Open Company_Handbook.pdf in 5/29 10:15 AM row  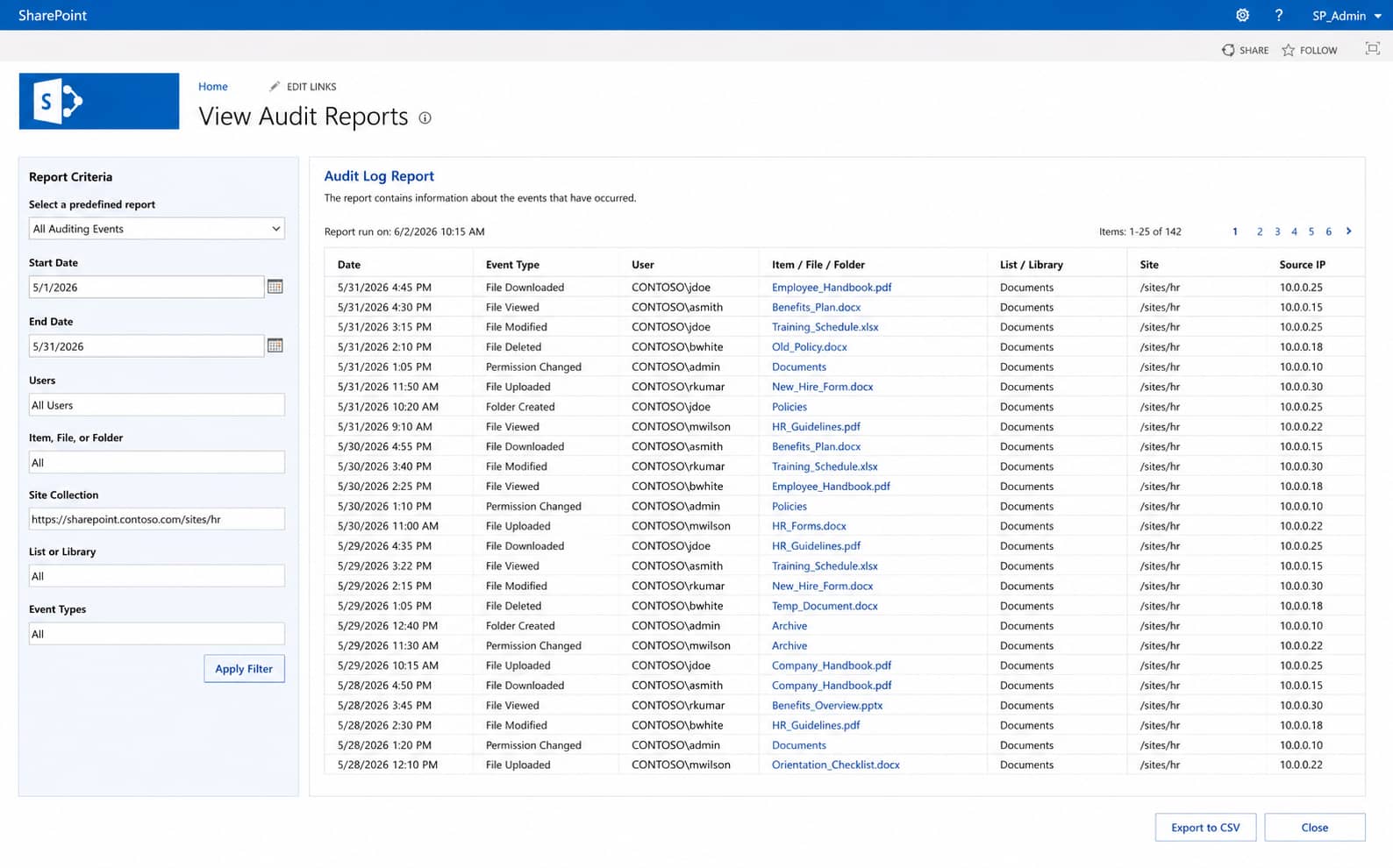832,665
